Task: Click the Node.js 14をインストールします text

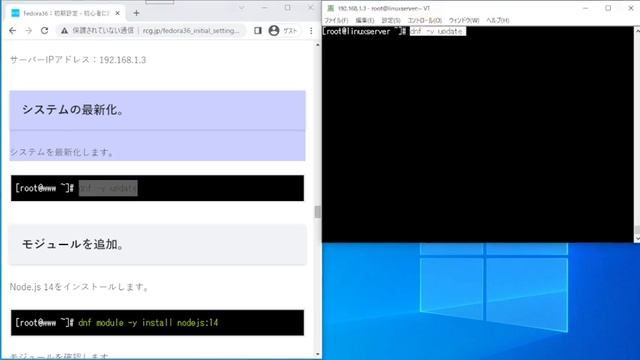Action: [80, 287]
